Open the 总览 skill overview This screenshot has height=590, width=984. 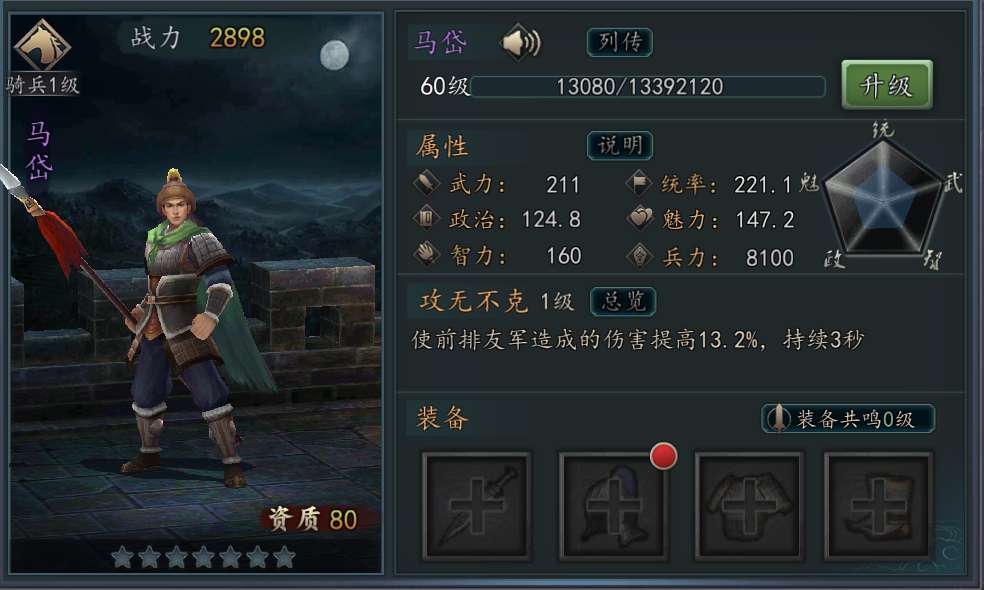click(x=623, y=301)
